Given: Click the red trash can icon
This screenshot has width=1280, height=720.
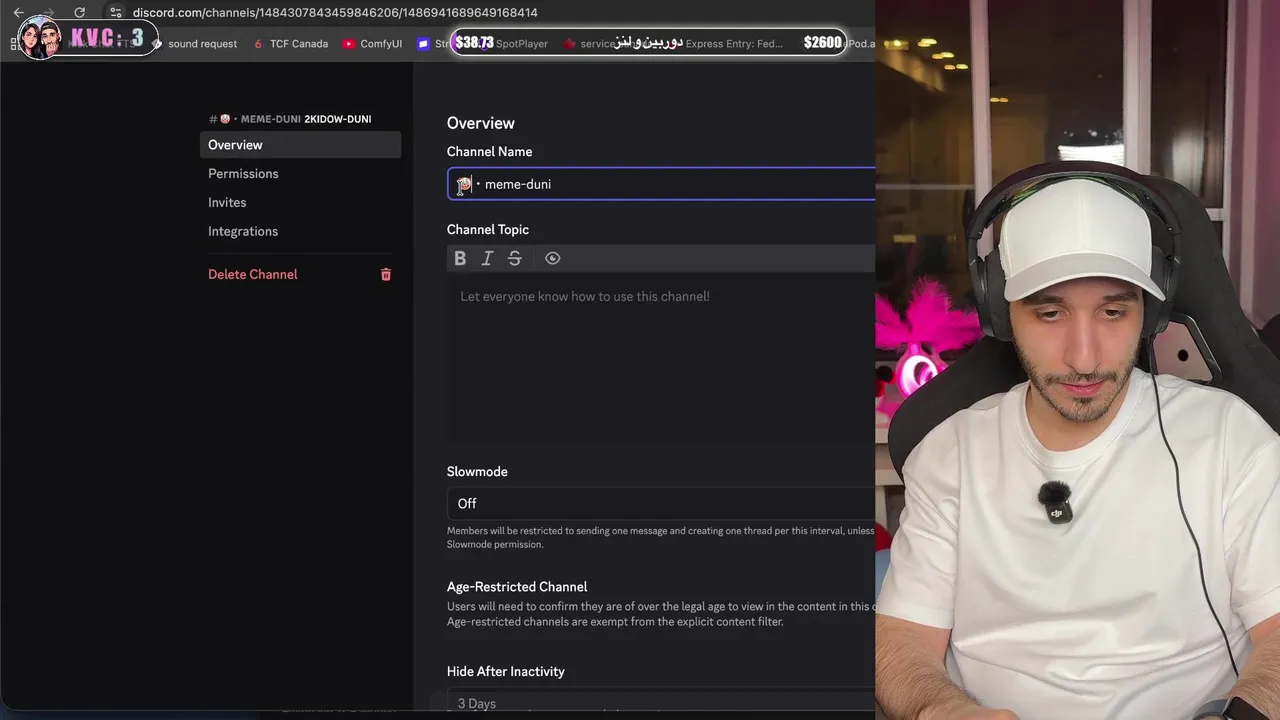Looking at the screenshot, I should 386,274.
